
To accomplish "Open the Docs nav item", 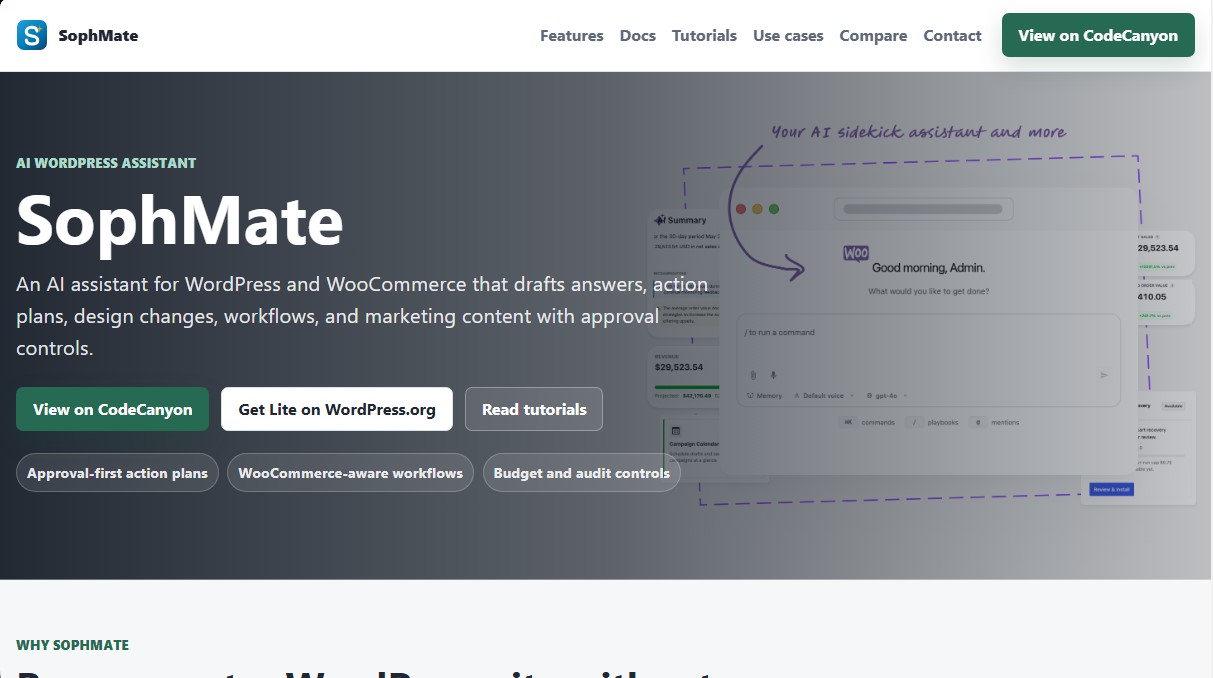I will pos(638,35).
